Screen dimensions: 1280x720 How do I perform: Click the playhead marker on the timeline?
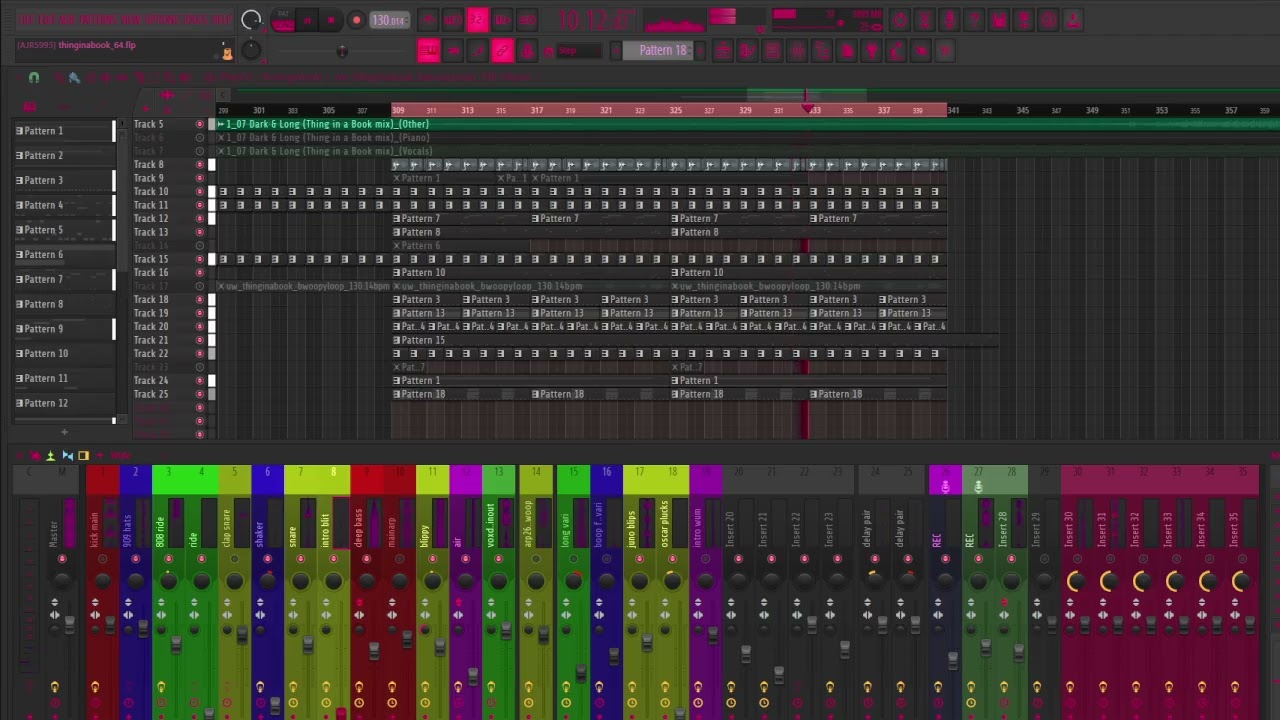point(807,110)
